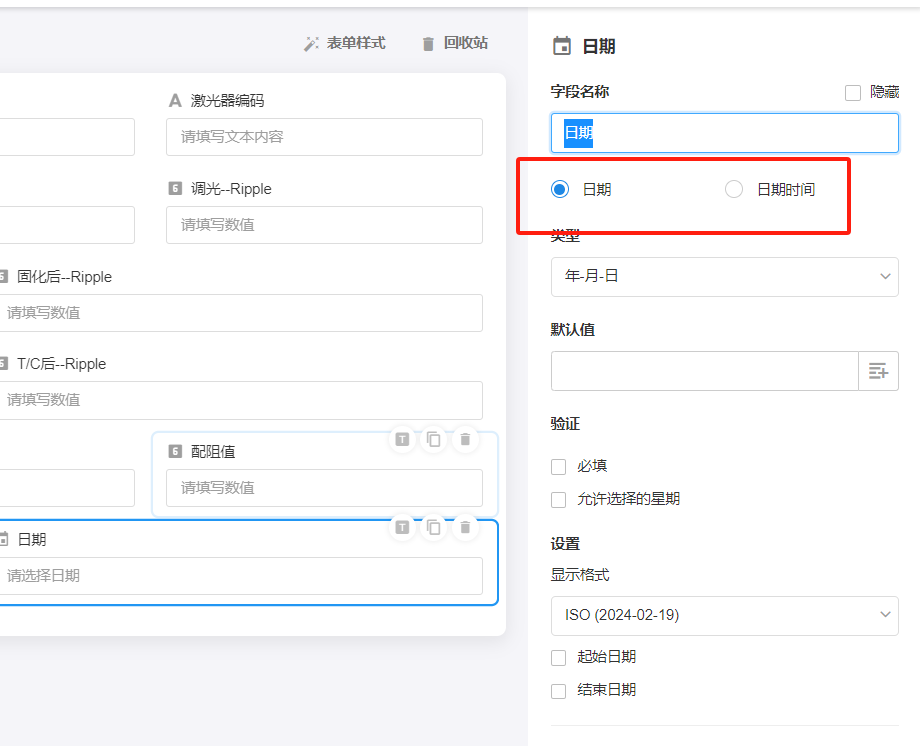Tick the 隐藏 checkbox
This screenshot has width=920, height=746.
point(853,93)
